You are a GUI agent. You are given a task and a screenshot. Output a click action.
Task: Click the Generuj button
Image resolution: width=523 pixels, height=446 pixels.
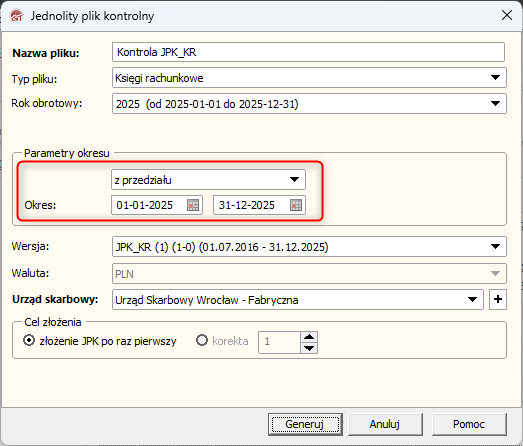305,424
